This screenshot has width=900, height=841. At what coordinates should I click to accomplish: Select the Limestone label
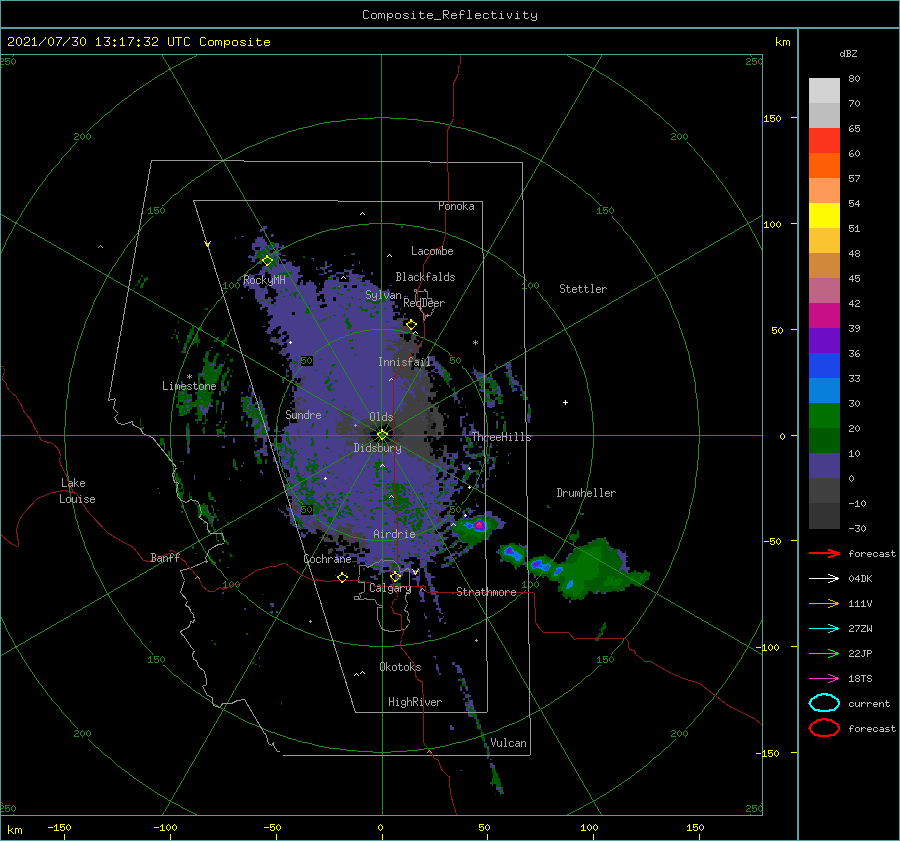tap(189, 386)
